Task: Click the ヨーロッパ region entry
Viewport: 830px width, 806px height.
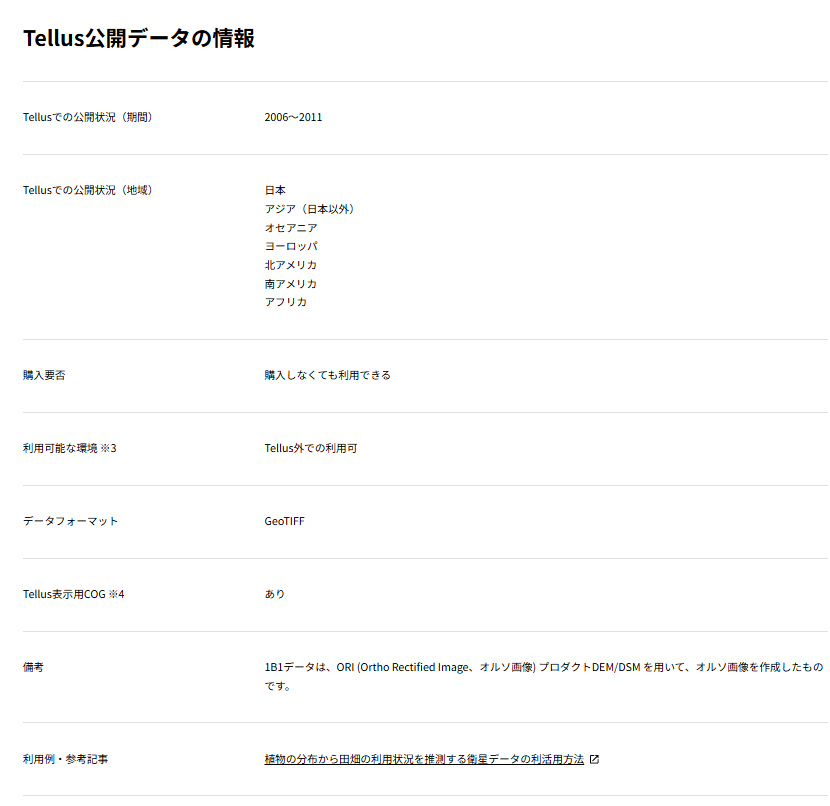Action: tap(291, 247)
